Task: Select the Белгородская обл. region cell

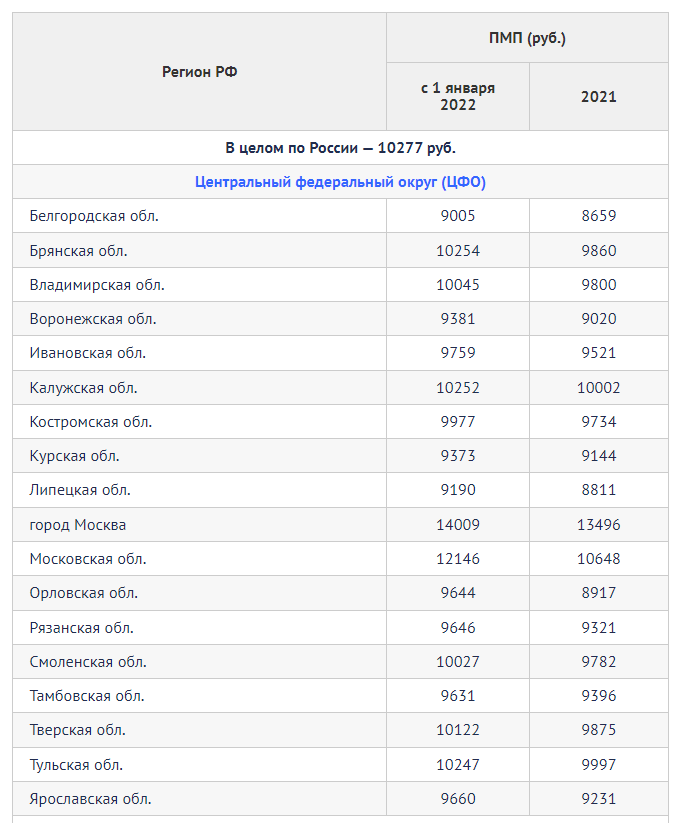Action: coord(94,216)
